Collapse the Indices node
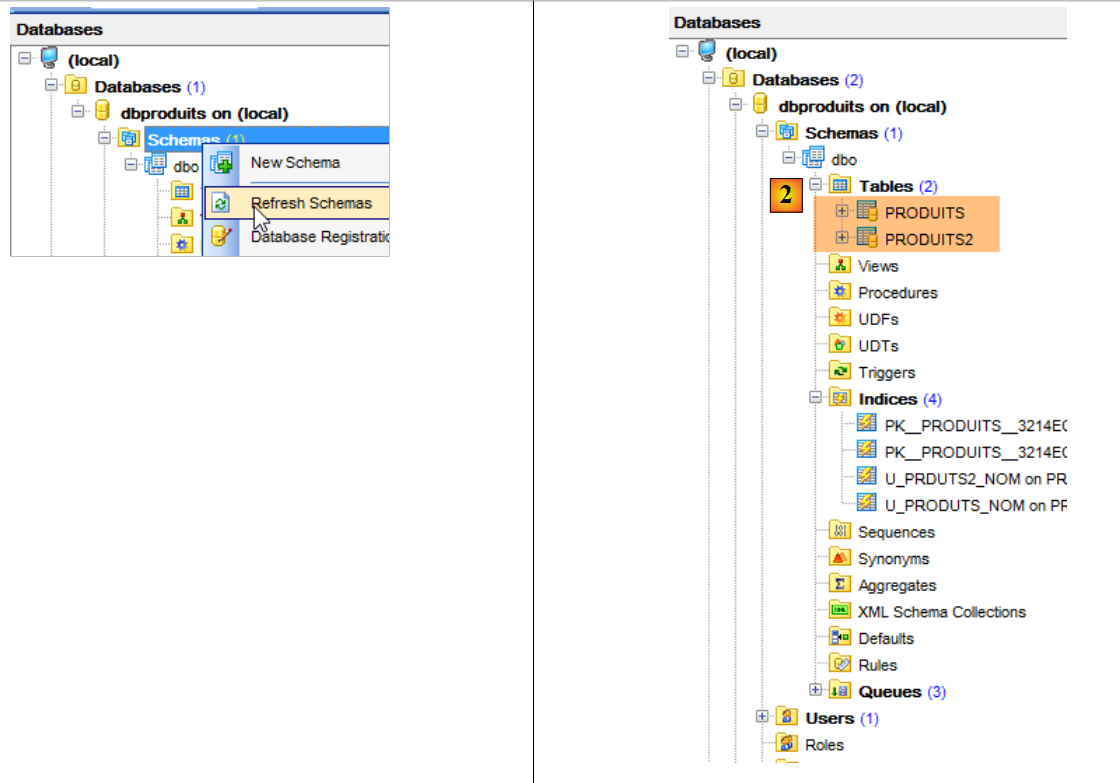This screenshot has height=783, width=1120. click(x=815, y=398)
